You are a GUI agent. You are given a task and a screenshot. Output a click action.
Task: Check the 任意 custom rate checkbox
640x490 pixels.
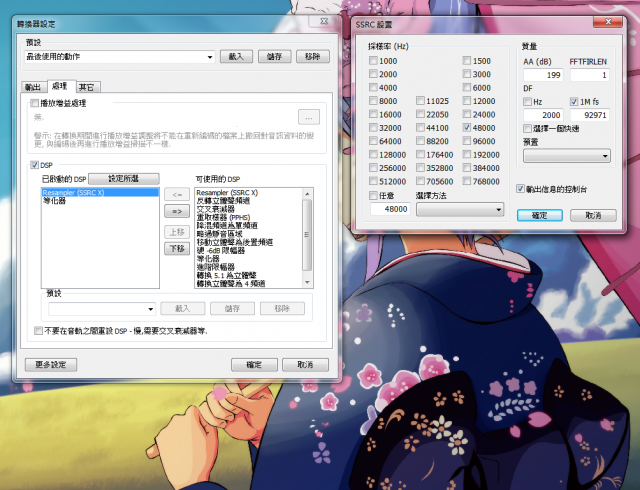tap(373, 196)
